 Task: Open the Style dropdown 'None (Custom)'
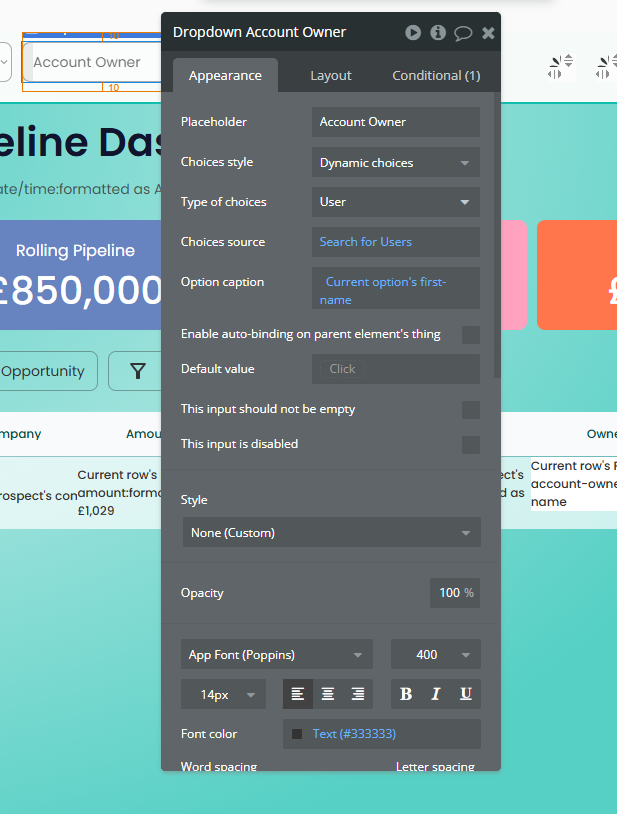click(x=332, y=532)
